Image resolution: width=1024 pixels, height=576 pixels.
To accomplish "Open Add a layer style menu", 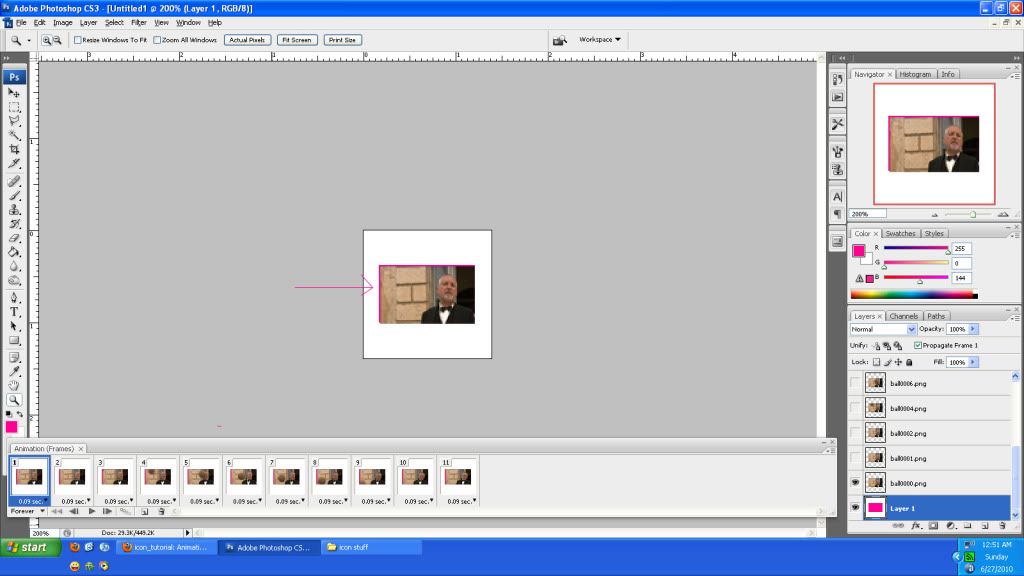I will [915, 525].
